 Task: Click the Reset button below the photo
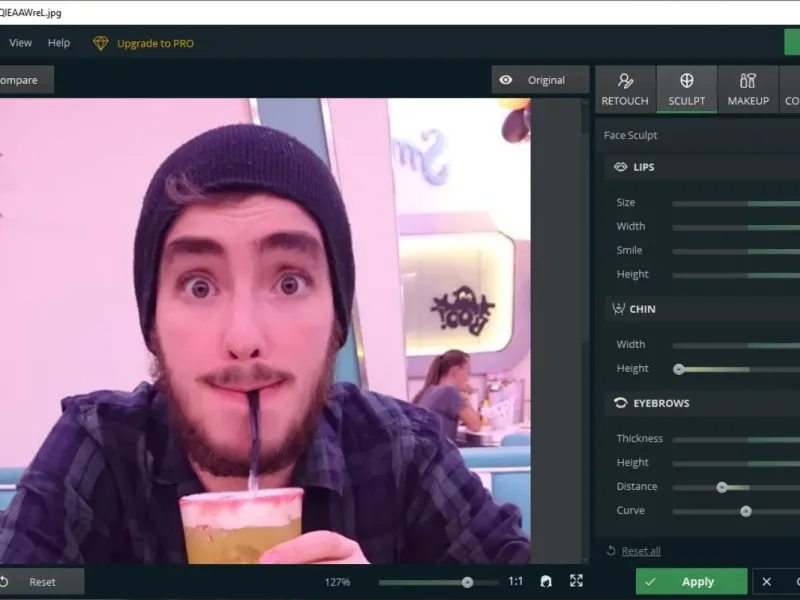42,582
